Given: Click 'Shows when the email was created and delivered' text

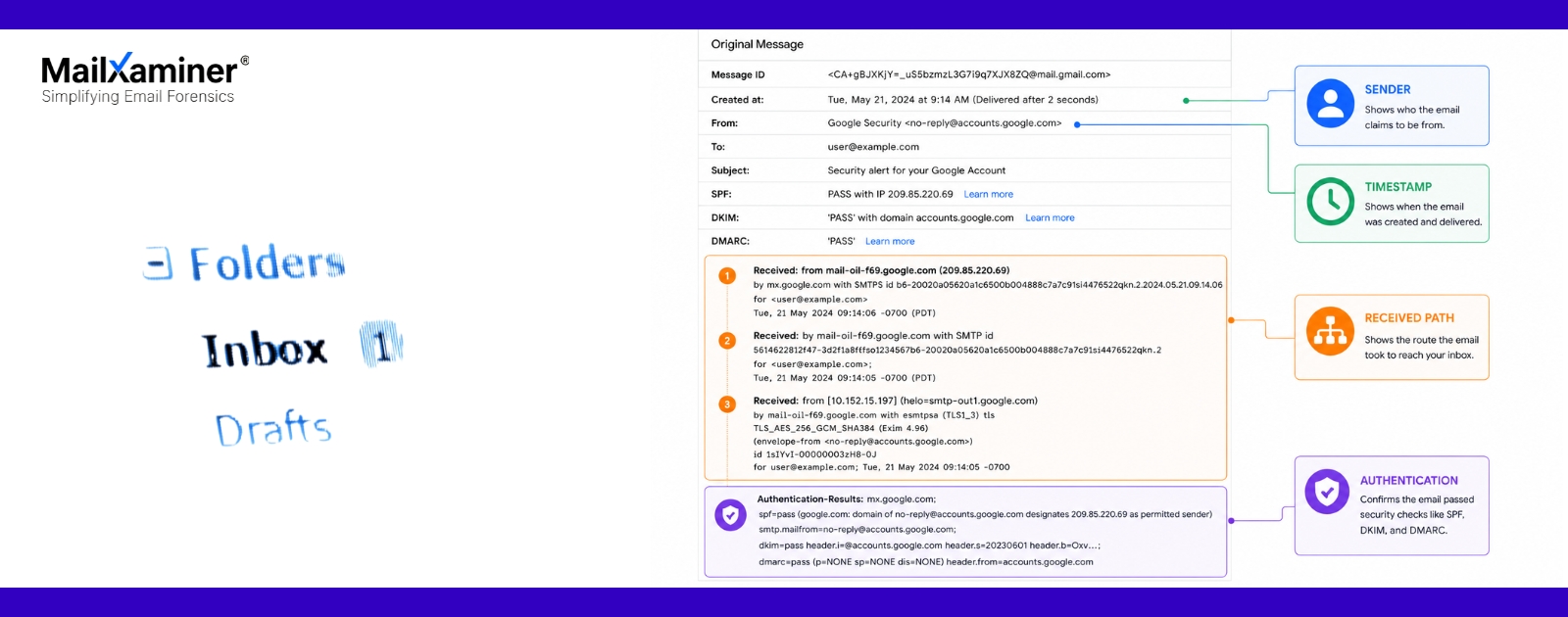Looking at the screenshot, I should (x=1423, y=214).
